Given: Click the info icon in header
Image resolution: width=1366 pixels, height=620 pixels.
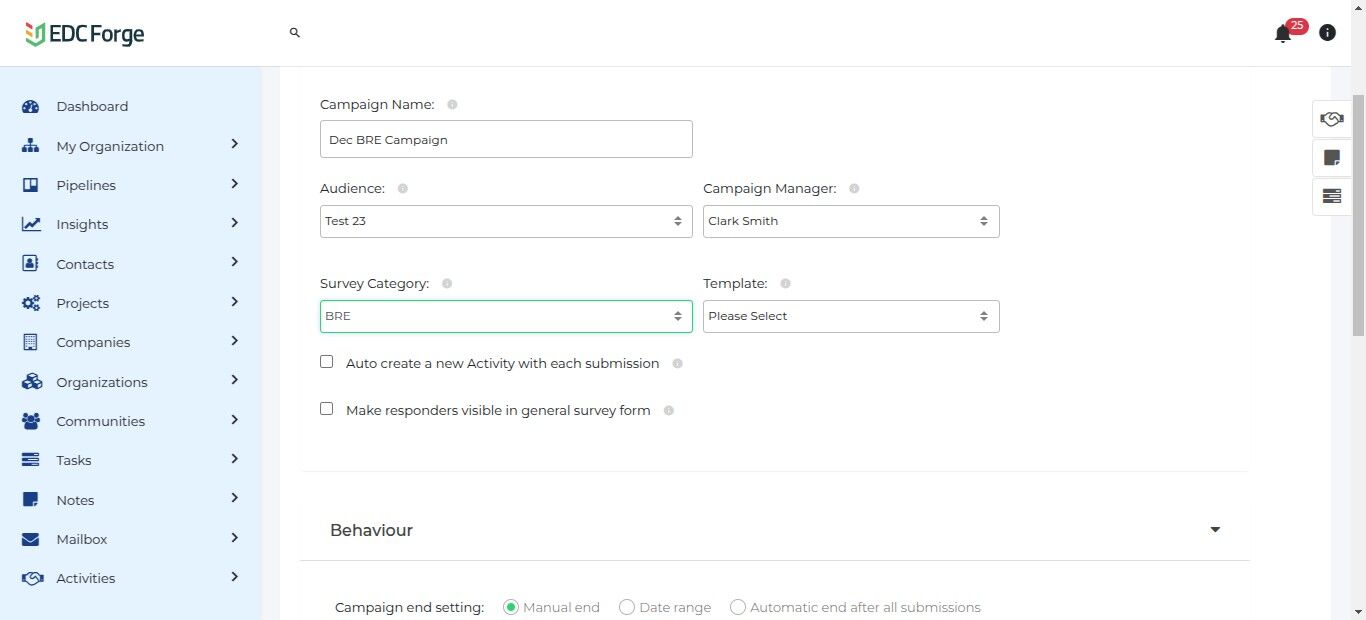Looking at the screenshot, I should tap(1327, 33).
